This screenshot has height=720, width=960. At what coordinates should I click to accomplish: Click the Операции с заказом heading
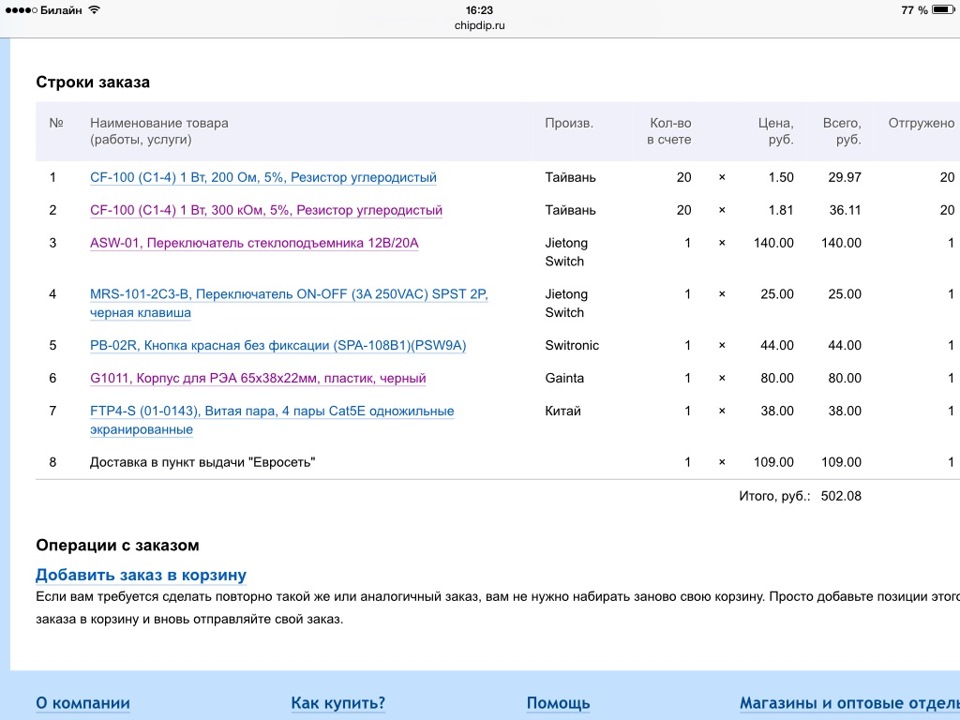coord(117,545)
